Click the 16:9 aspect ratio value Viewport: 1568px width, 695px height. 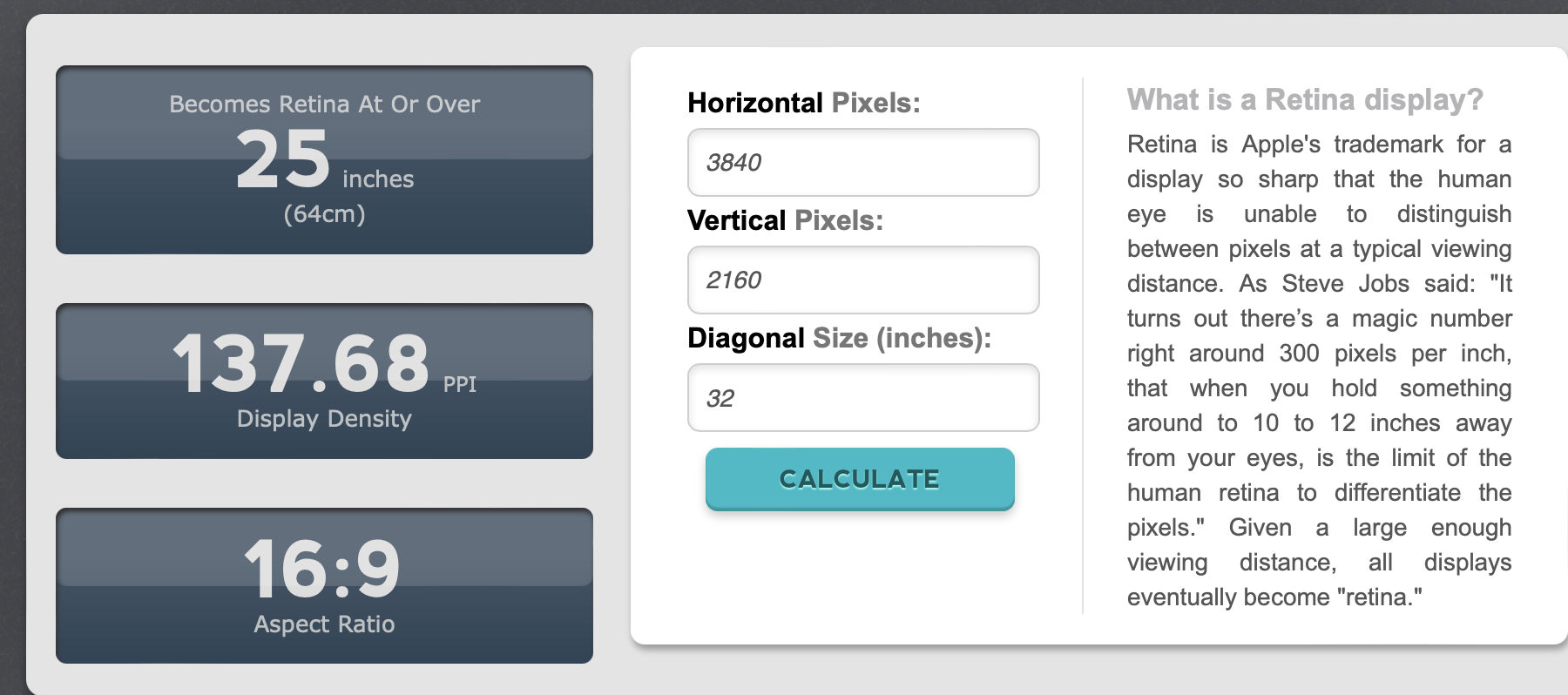pos(322,570)
